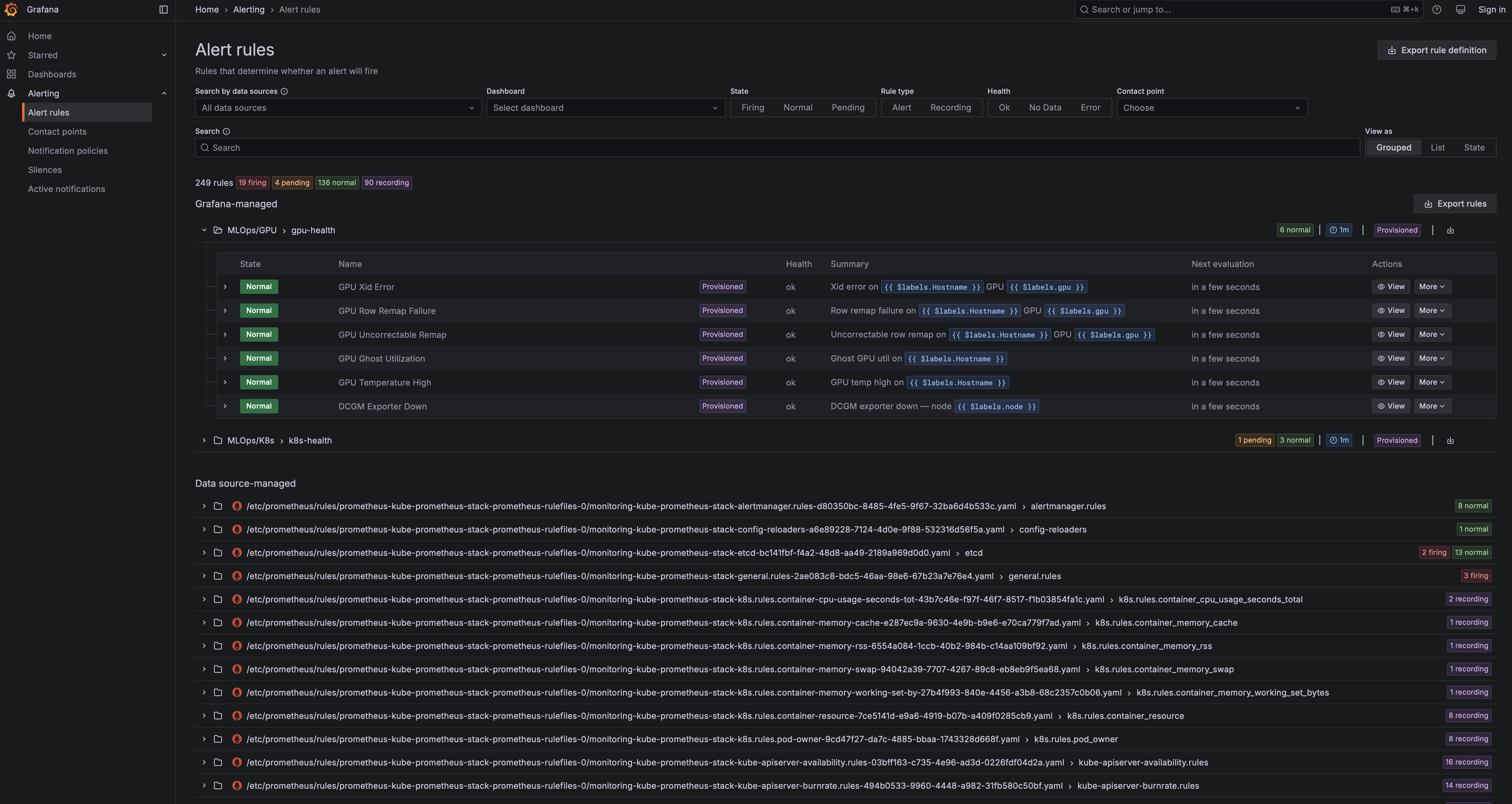
Task: Click the Starred star icon in sidebar
Action: tap(11, 55)
